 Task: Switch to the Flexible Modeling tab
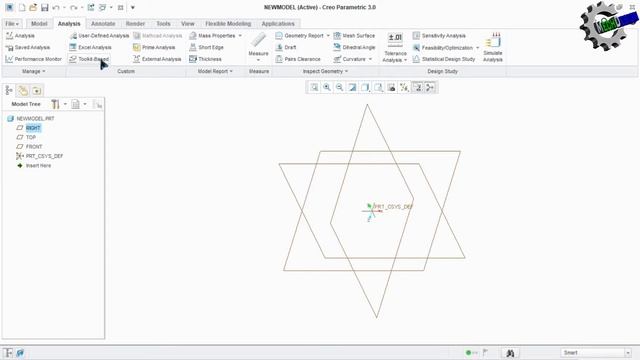[x=228, y=24]
